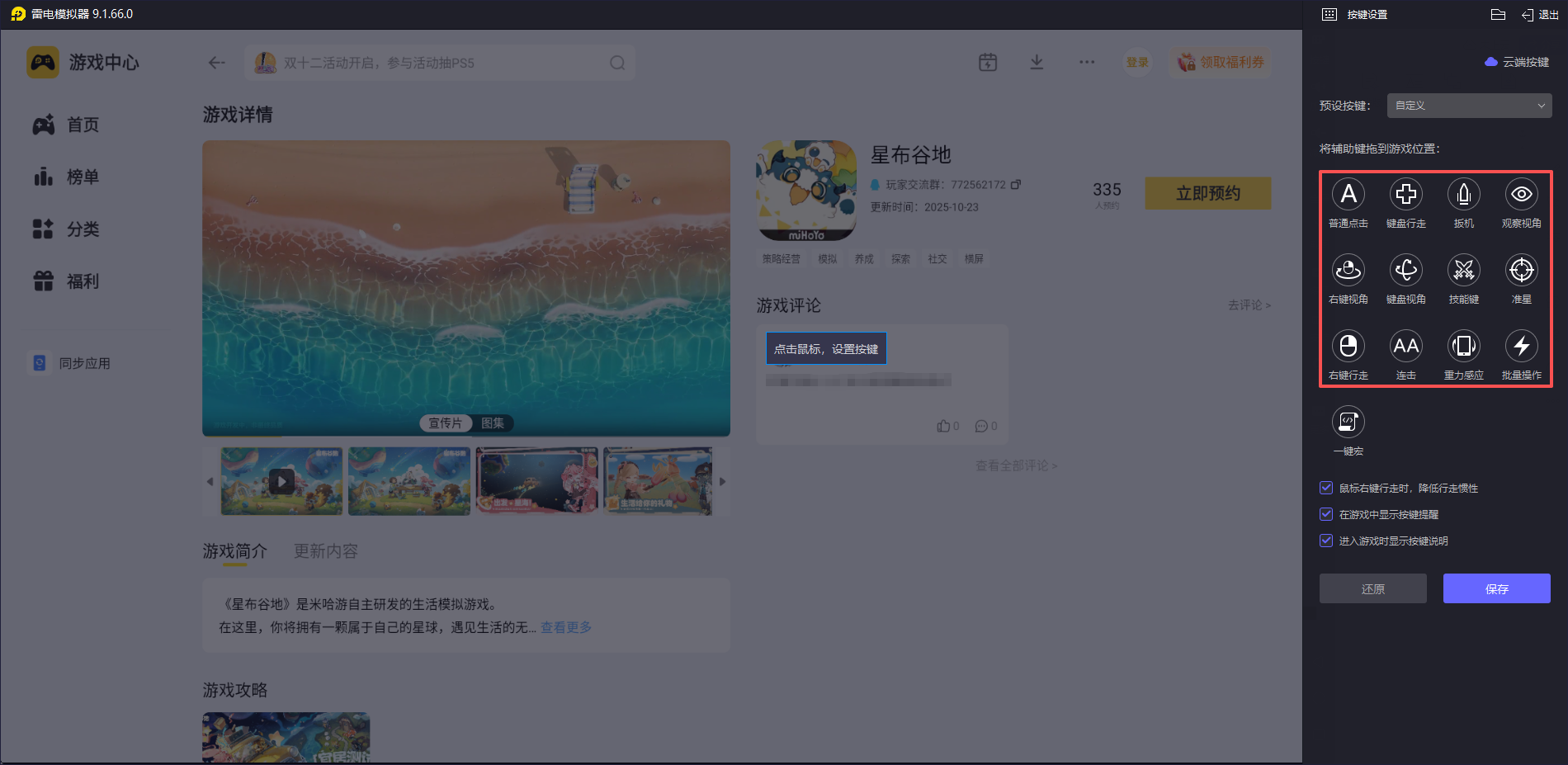Click the 登录 login button
This screenshot has width=1568, height=765.
coord(1137,62)
